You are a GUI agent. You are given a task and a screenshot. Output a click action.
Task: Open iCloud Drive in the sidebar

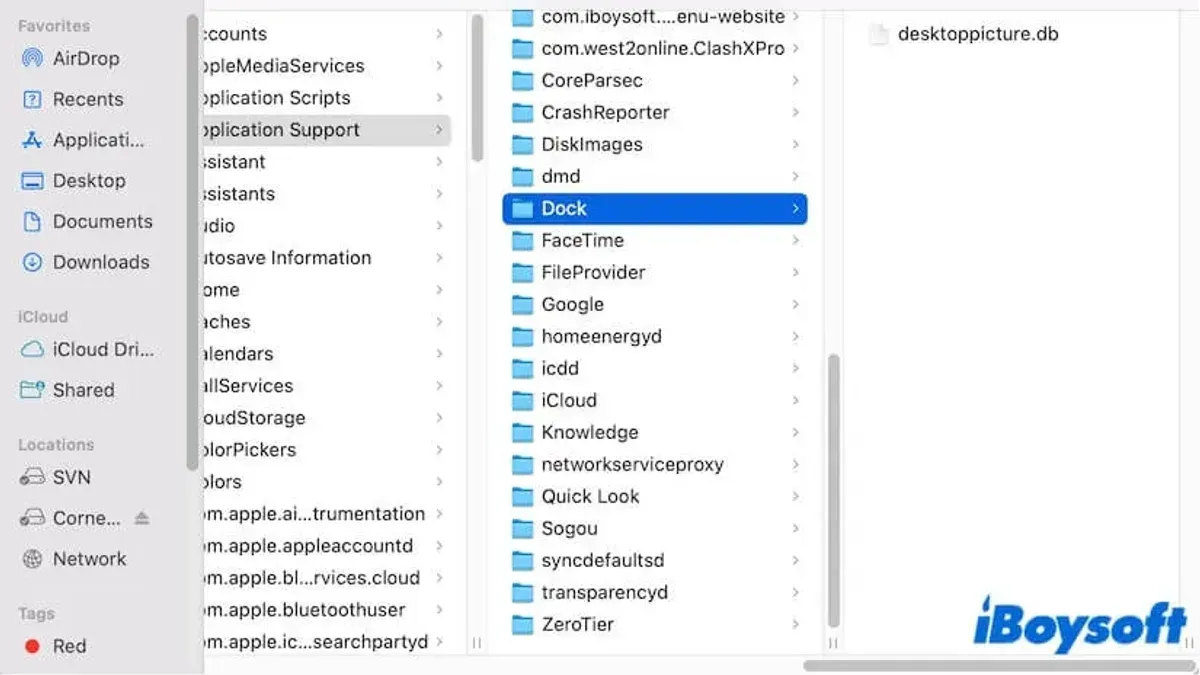coord(104,349)
